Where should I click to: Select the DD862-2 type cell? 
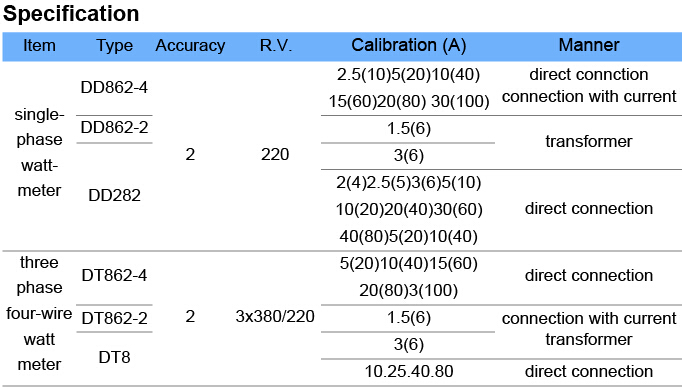[x=114, y=127]
